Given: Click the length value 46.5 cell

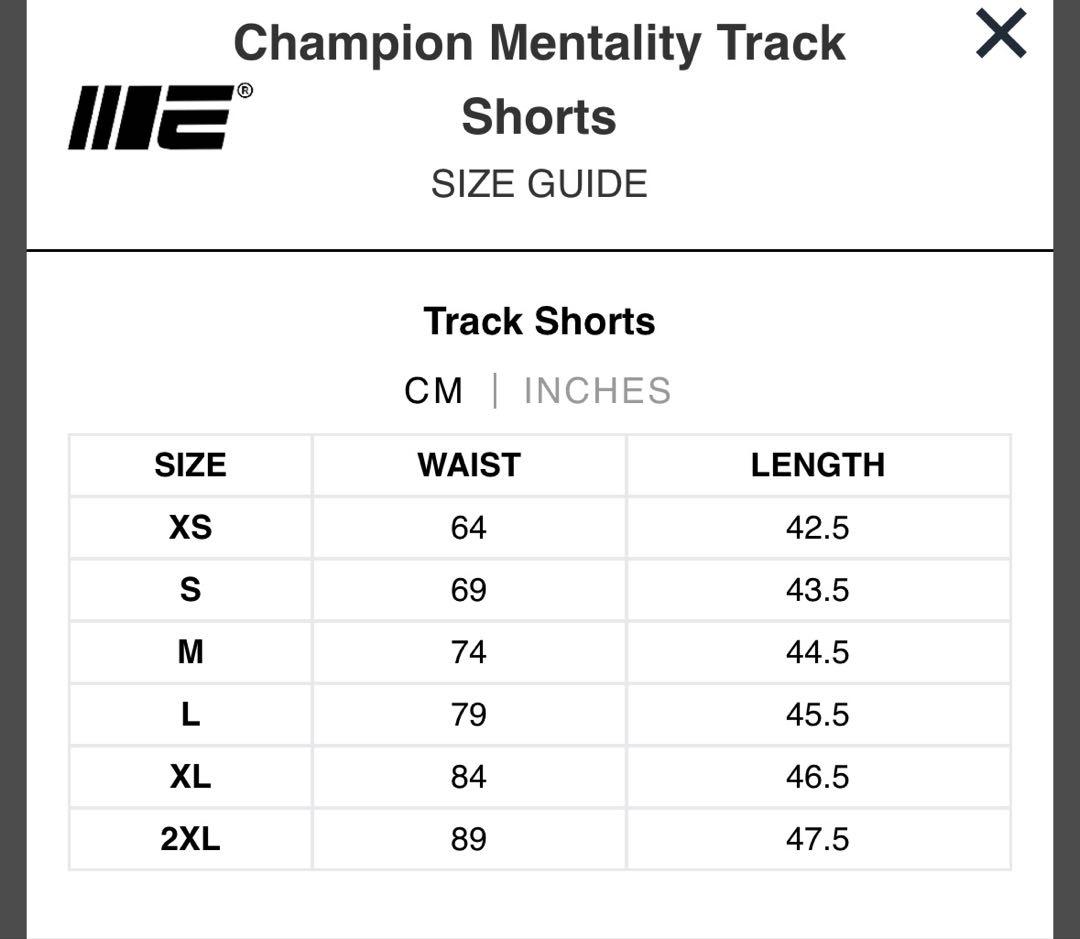Looking at the screenshot, I should tap(817, 776).
